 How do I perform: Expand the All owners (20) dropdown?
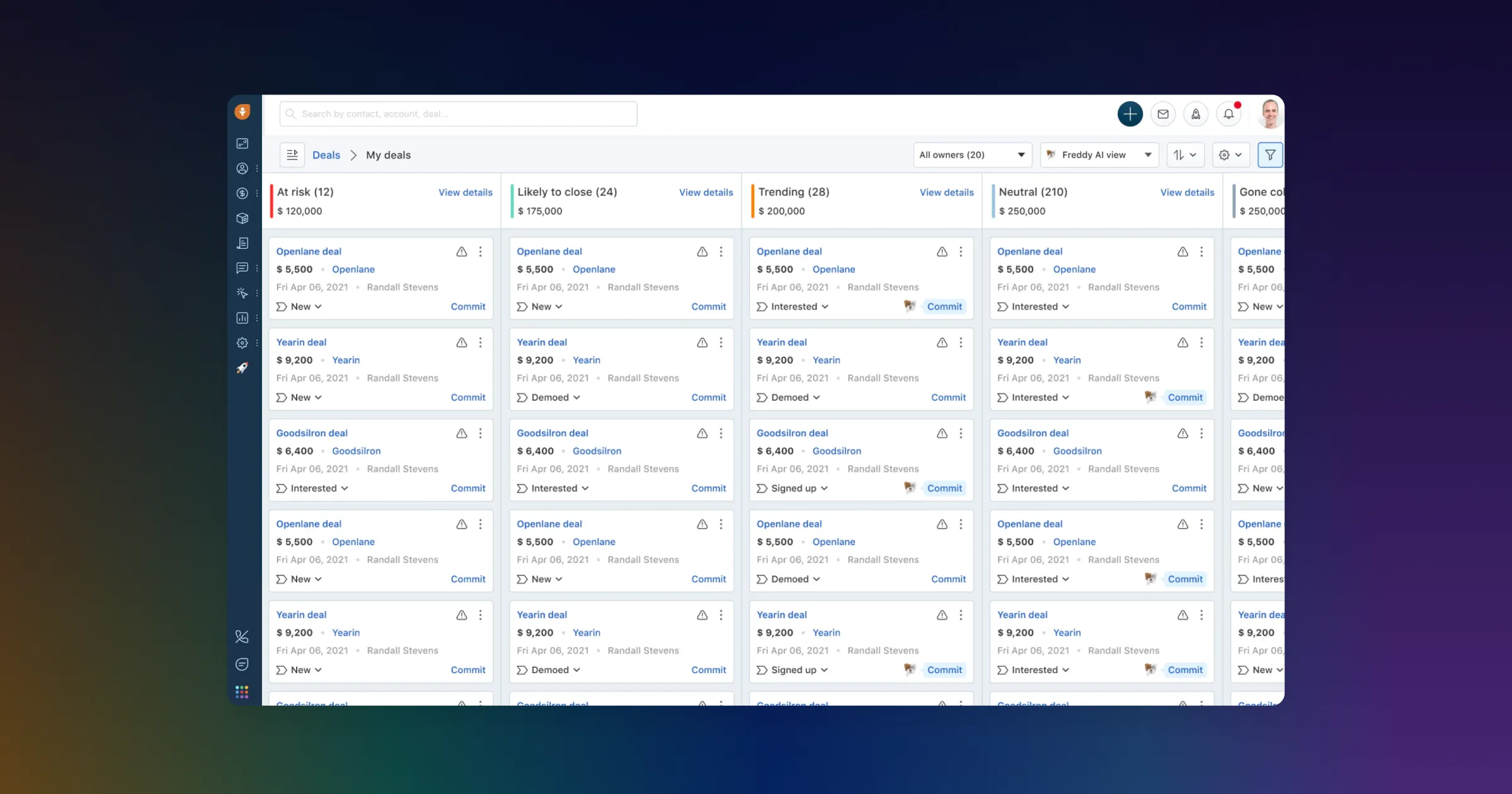click(971, 154)
